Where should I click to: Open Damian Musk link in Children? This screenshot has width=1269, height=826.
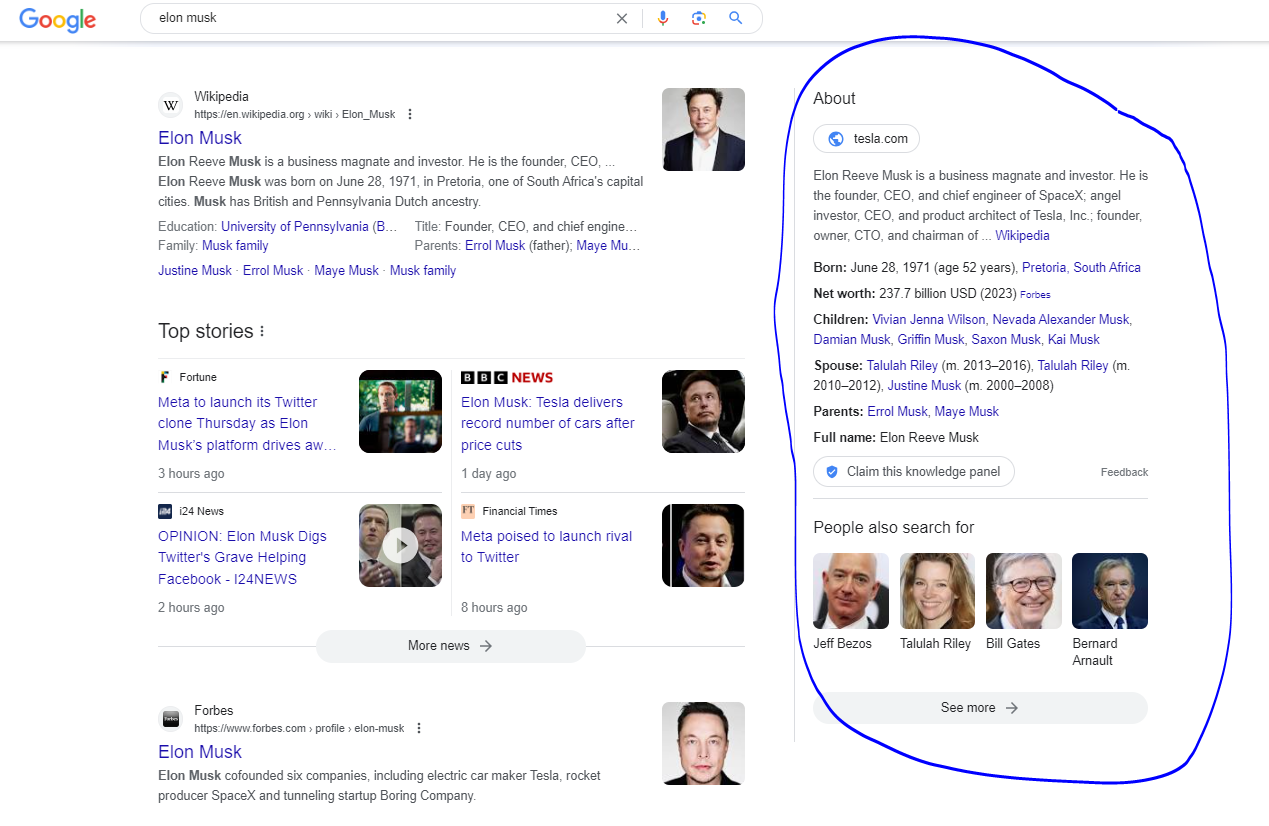tap(852, 340)
